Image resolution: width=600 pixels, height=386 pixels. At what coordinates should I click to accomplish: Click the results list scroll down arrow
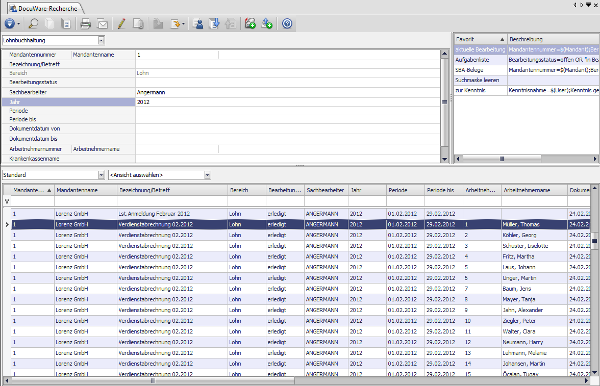(x=594, y=372)
